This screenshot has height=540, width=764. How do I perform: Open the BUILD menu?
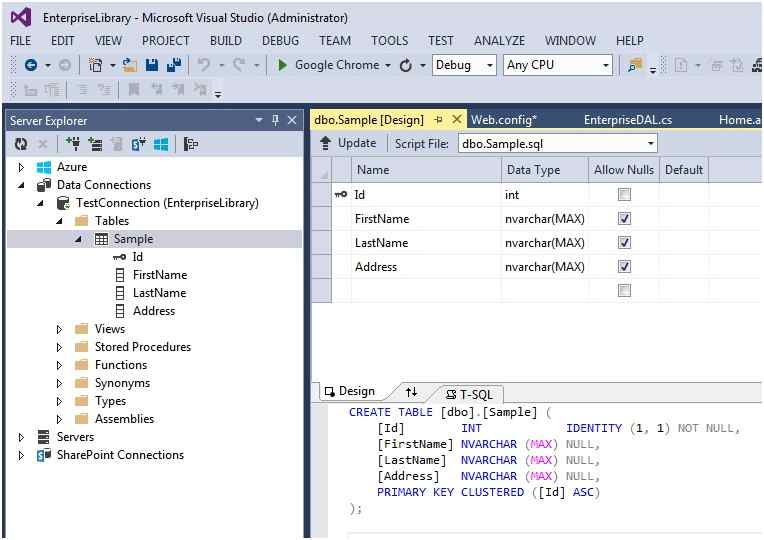click(x=225, y=41)
